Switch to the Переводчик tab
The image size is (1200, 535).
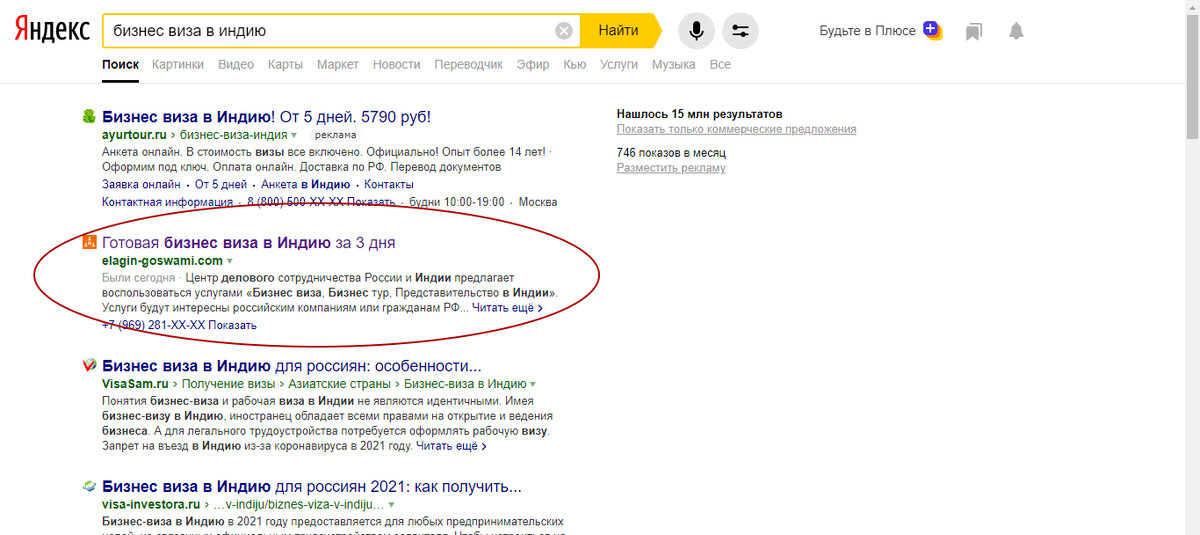point(469,64)
